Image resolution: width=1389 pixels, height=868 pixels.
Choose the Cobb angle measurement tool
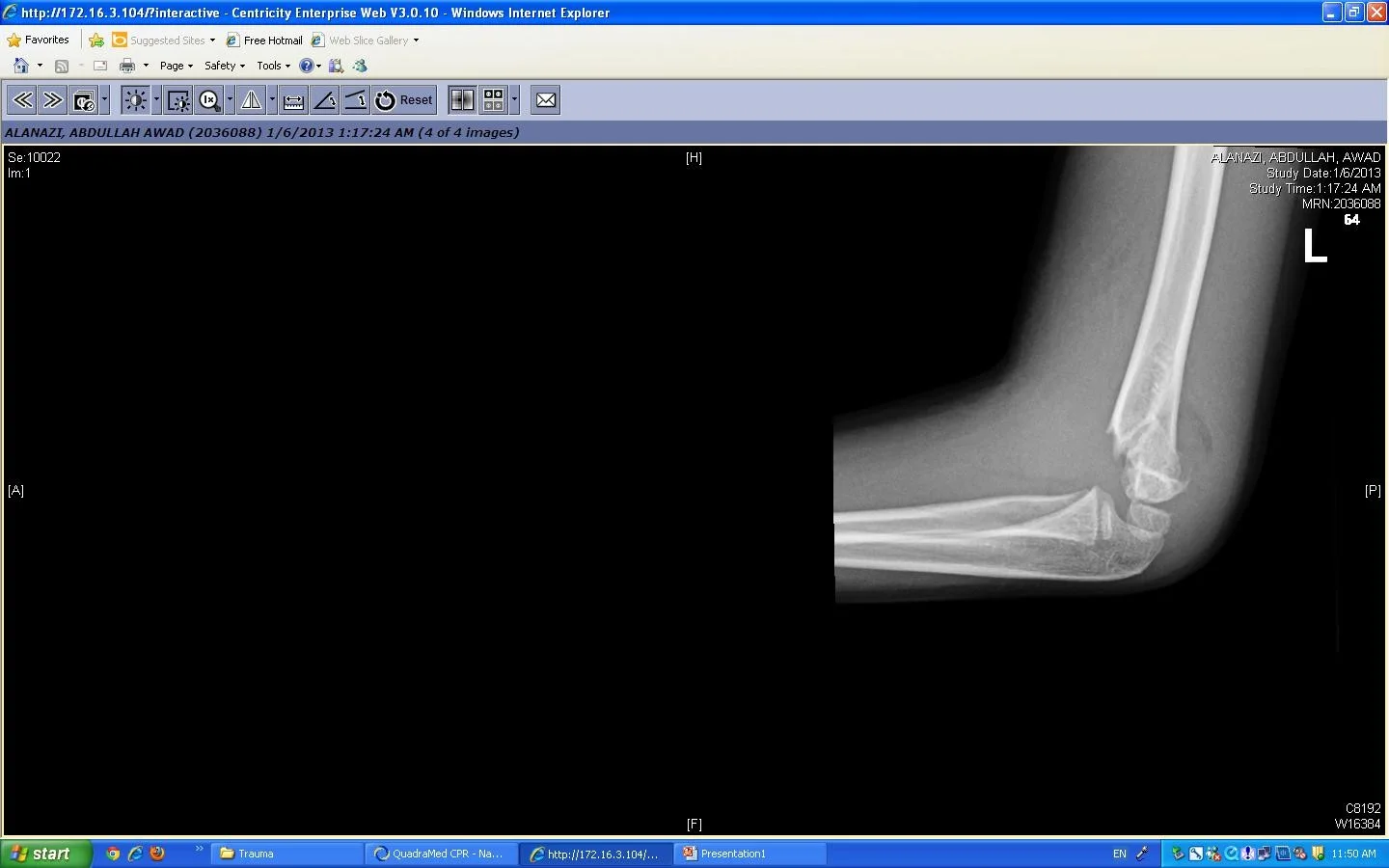[x=355, y=100]
